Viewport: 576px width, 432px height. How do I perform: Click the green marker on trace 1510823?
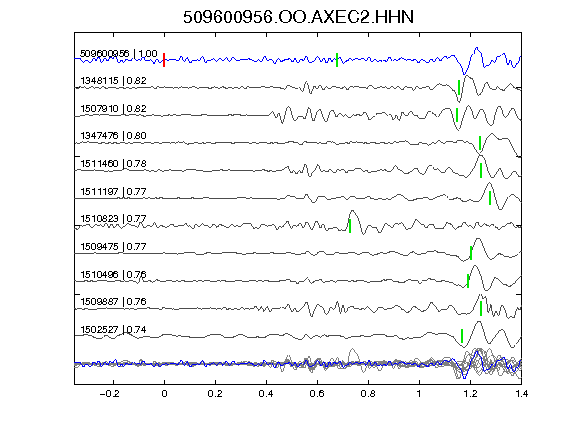point(350,226)
